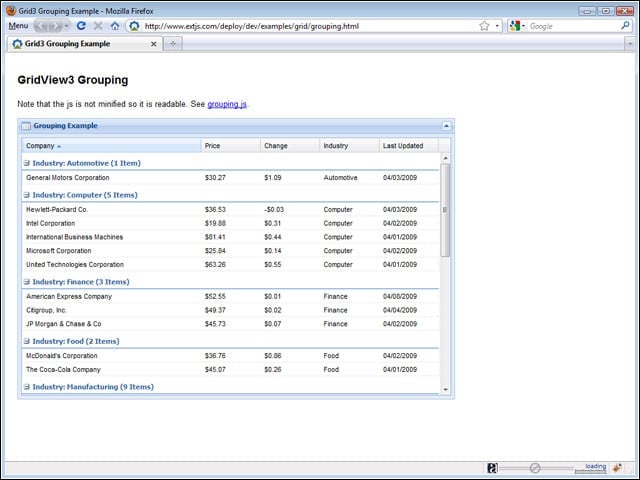Click the site identity icon in address bar
This screenshot has height=480, width=640.
click(x=134, y=26)
